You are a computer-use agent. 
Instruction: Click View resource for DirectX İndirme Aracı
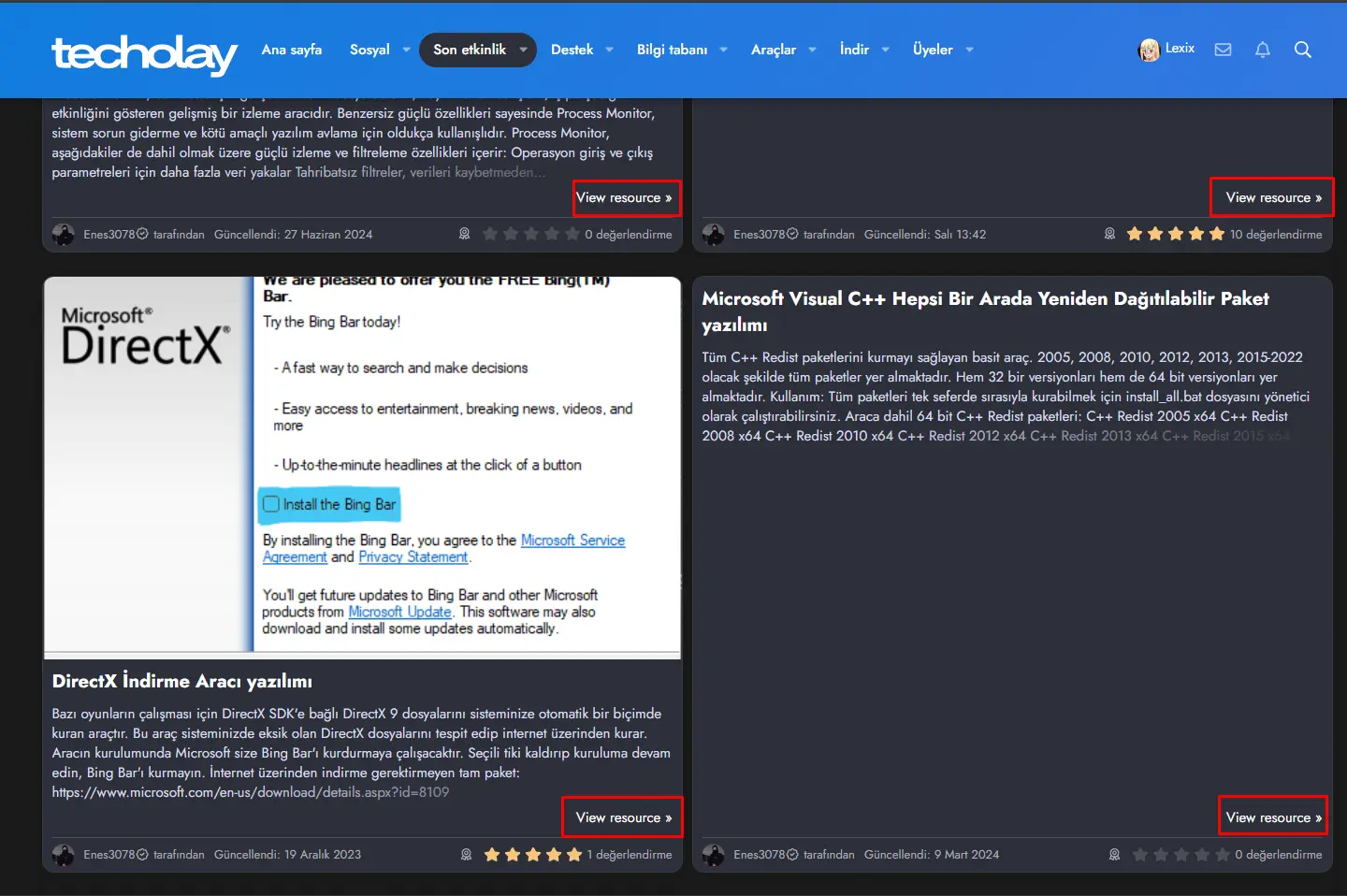pyautogui.click(x=624, y=817)
